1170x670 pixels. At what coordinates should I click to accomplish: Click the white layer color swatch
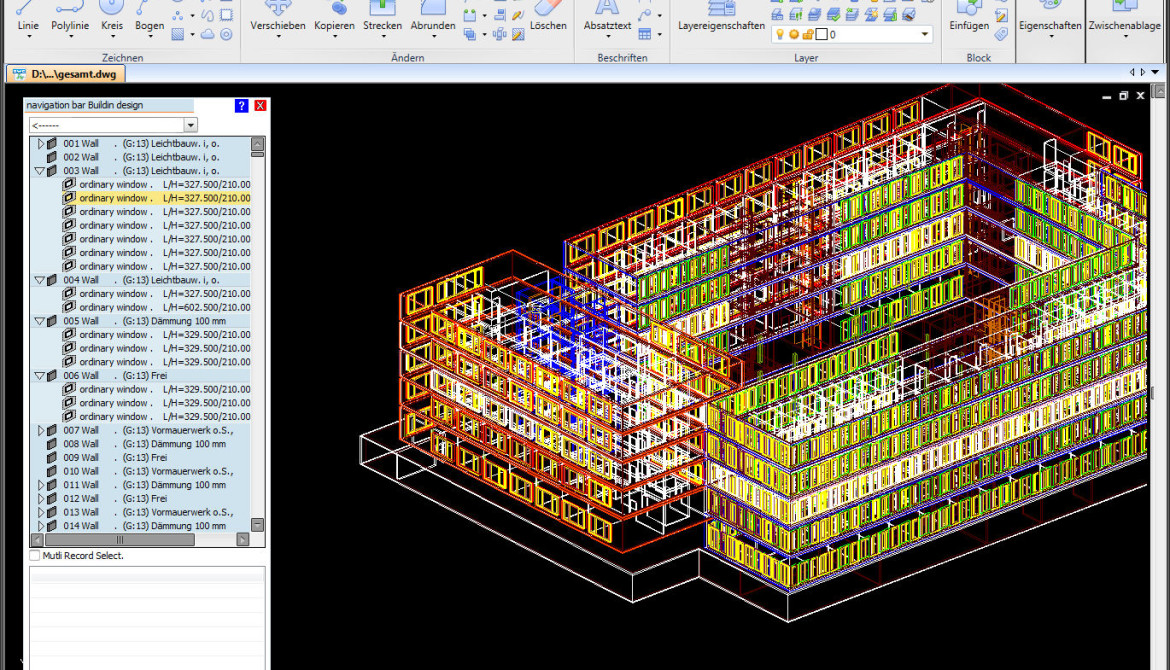pos(821,35)
